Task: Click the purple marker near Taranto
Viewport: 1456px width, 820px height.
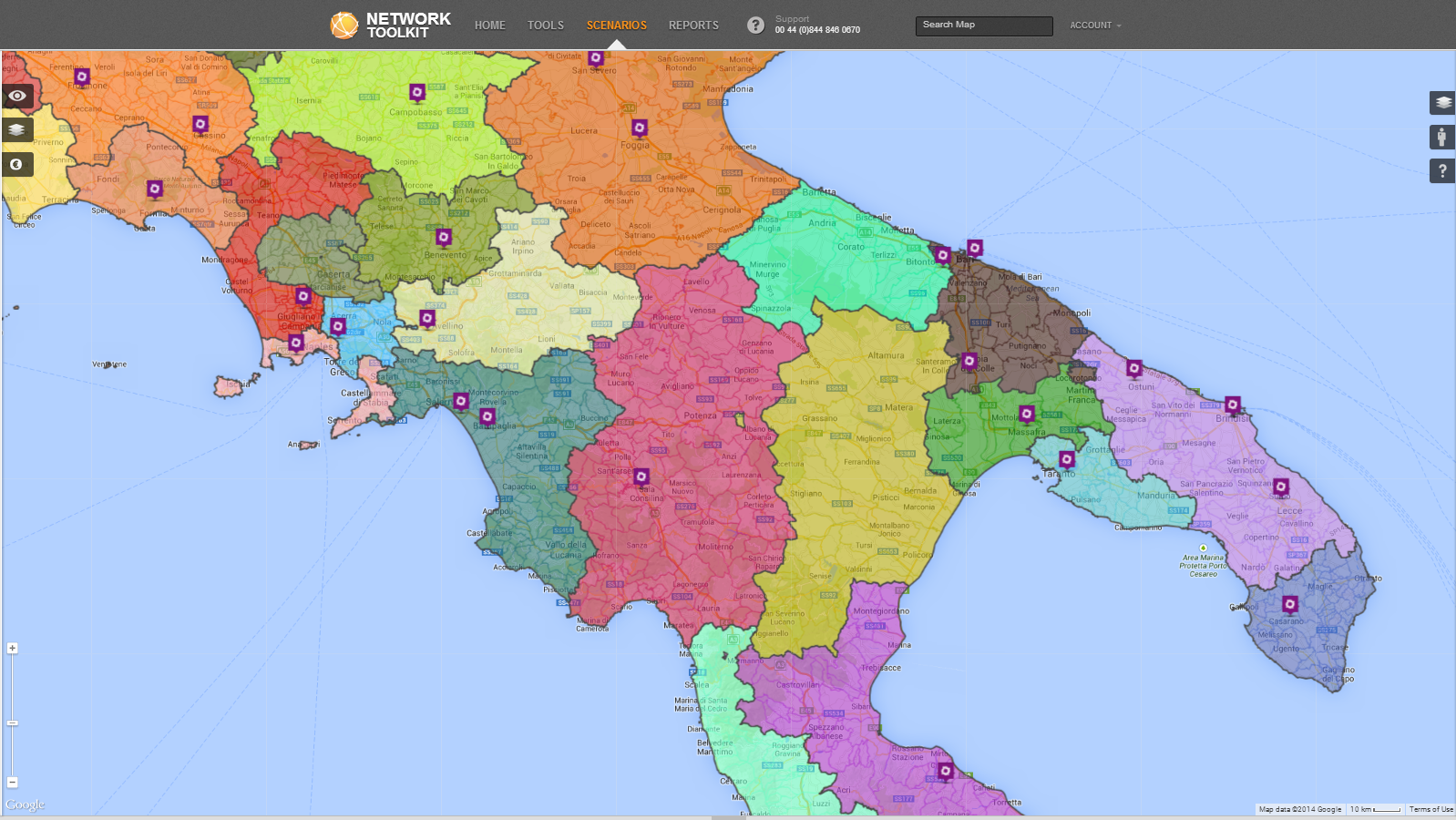Action: [1067, 458]
